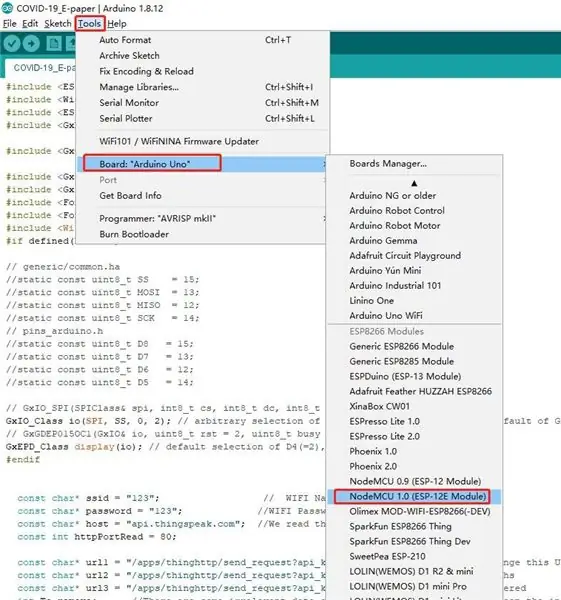Image resolution: width=561 pixels, height=600 pixels.
Task: Expand the Board: "Arduino Uno" submenu
Action: (202, 164)
